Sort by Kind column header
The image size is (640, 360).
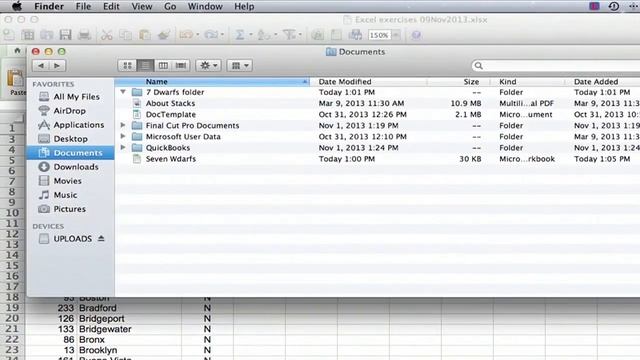tap(527, 82)
